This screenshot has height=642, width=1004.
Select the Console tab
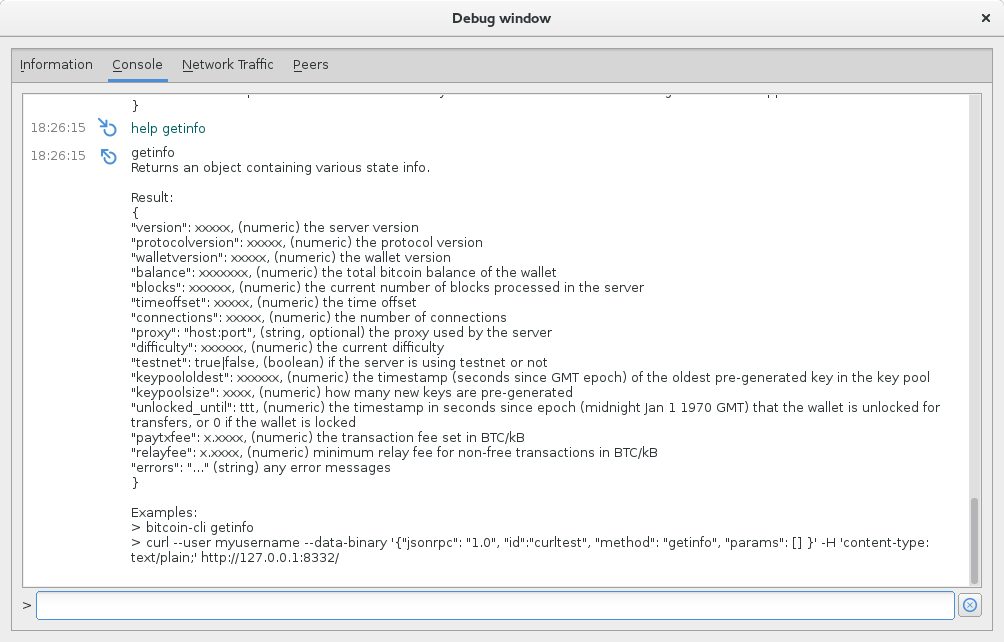(x=136, y=64)
